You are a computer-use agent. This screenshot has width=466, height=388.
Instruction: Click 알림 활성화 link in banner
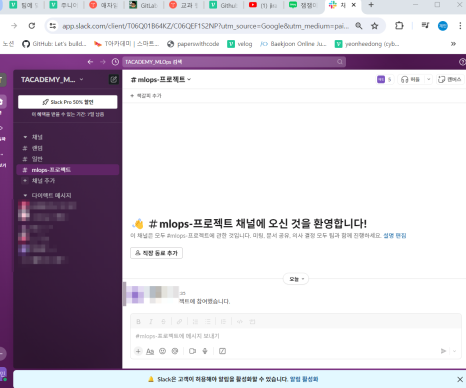tap(304, 379)
